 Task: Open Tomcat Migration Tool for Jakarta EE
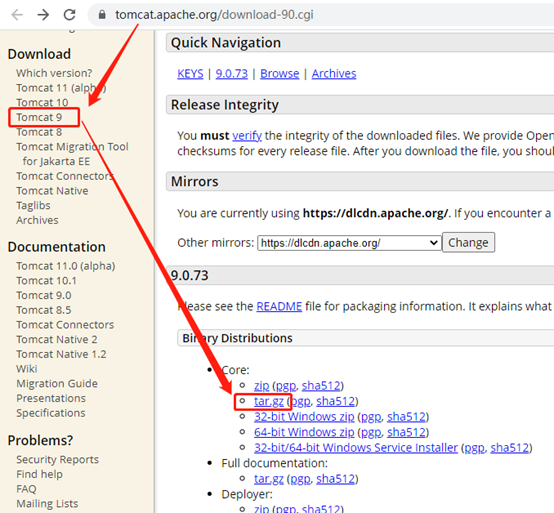coord(72,154)
